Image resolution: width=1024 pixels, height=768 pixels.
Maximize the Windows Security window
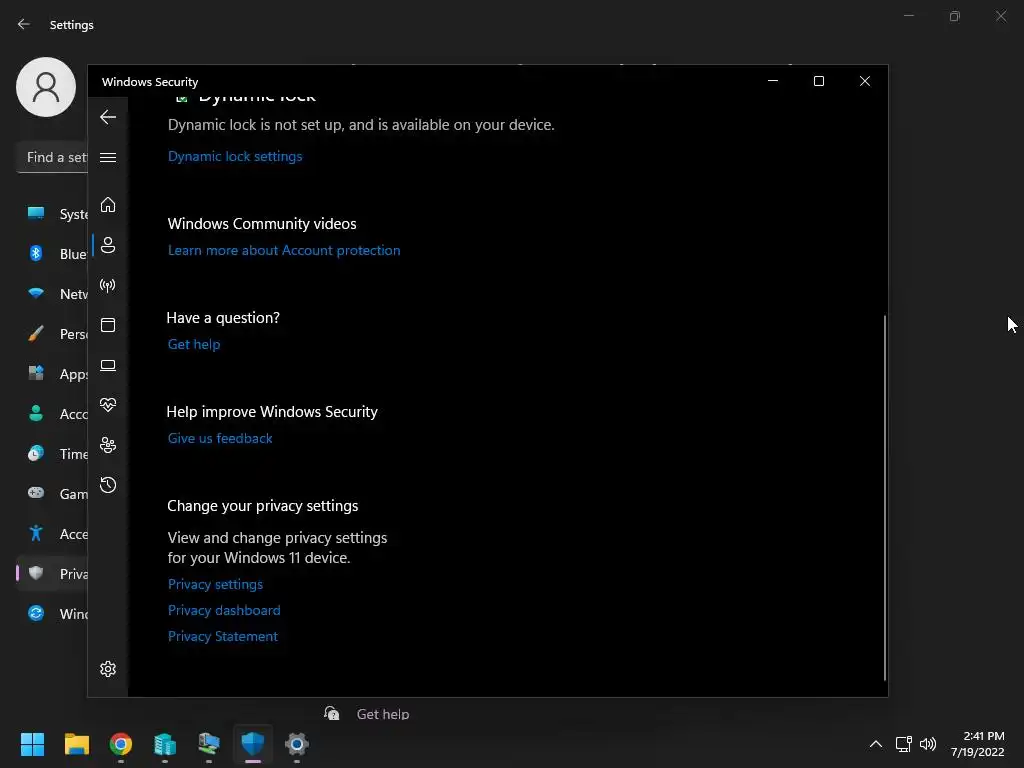(819, 81)
